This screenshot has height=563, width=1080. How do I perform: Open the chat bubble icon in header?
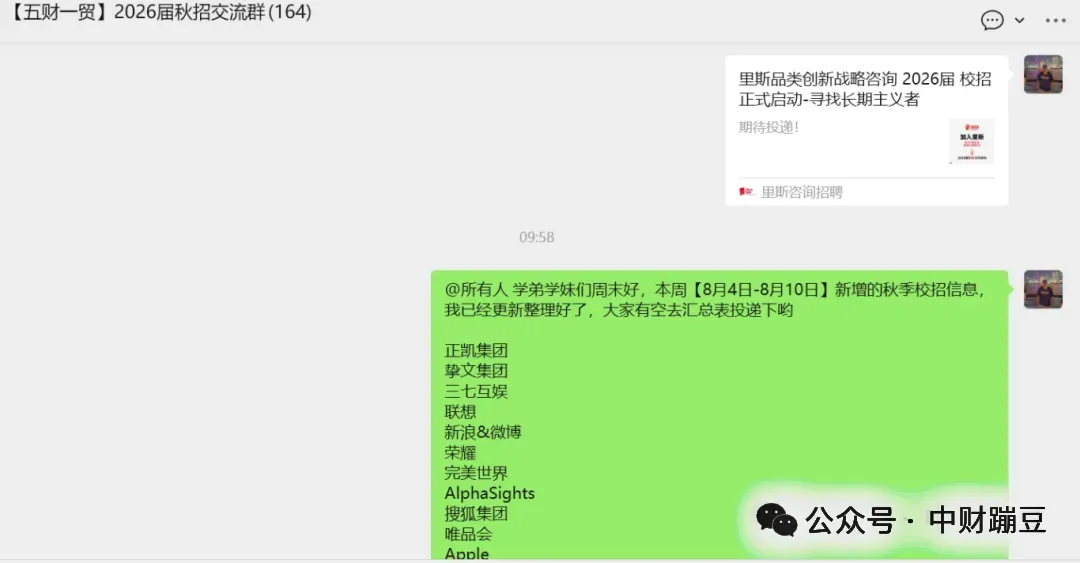(x=992, y=20)
